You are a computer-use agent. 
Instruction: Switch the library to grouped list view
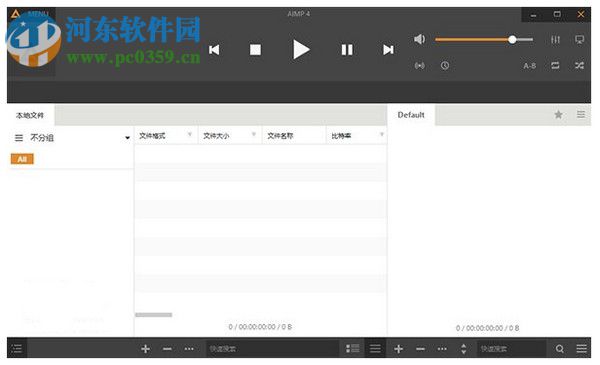[352, 349]
